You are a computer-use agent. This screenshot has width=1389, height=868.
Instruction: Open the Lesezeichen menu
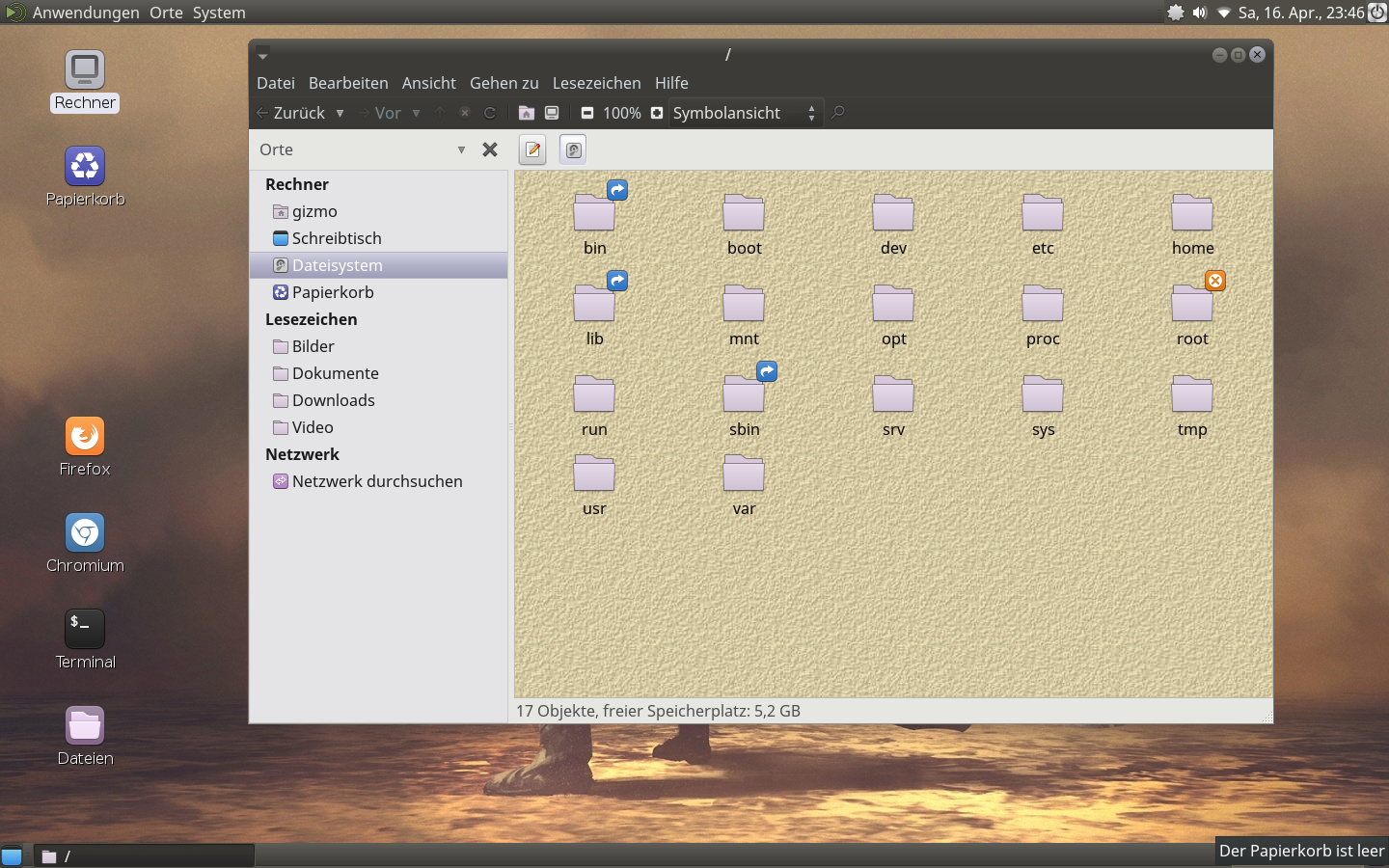pyautogui.click(x=596, y=83)
